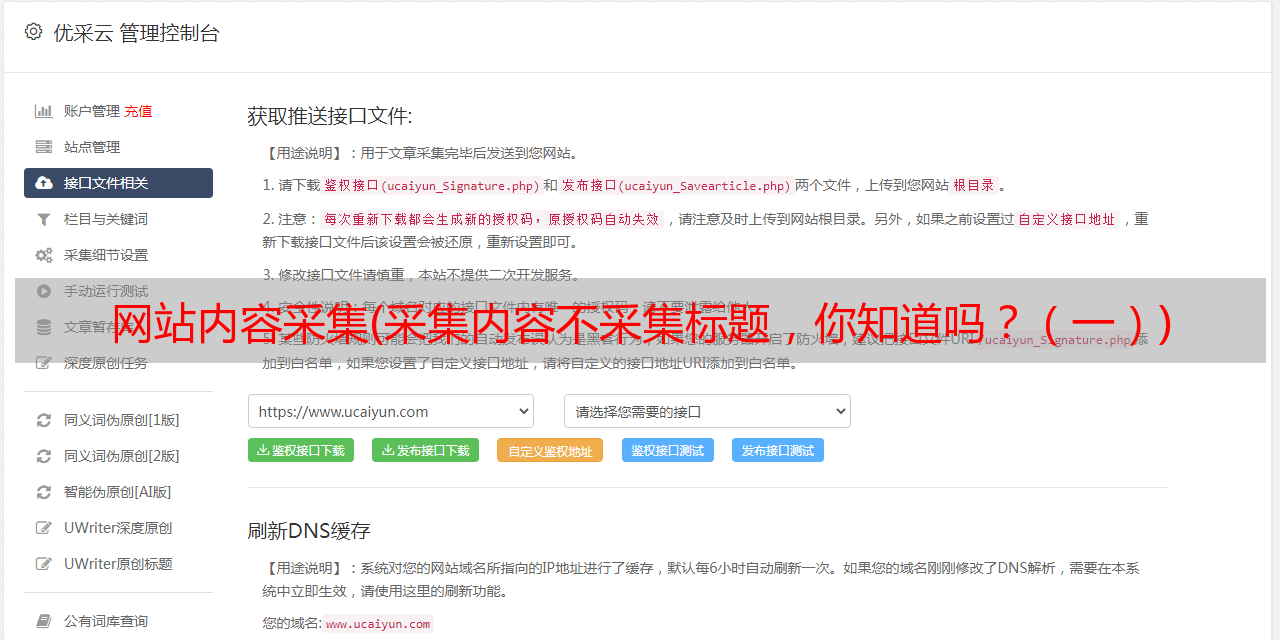1280x640 pixels.
Task: Click the play icon for 手动运行测试
Action: coord(44,291)
